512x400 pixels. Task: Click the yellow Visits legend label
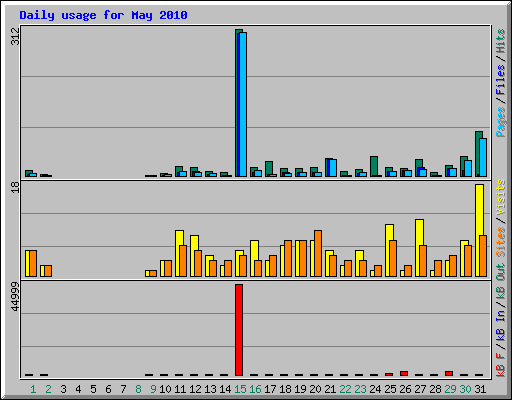click(x=501, y=197)
